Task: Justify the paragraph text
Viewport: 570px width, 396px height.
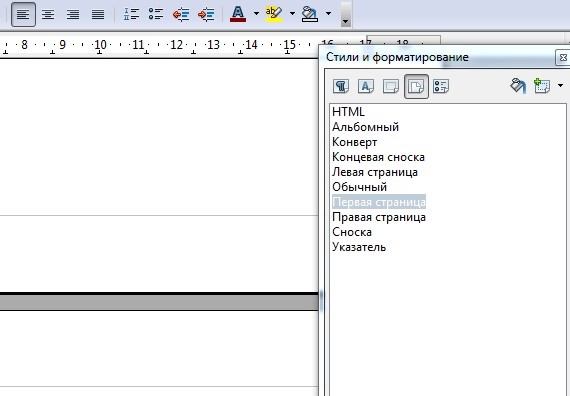Action: [x=98, y=15]
